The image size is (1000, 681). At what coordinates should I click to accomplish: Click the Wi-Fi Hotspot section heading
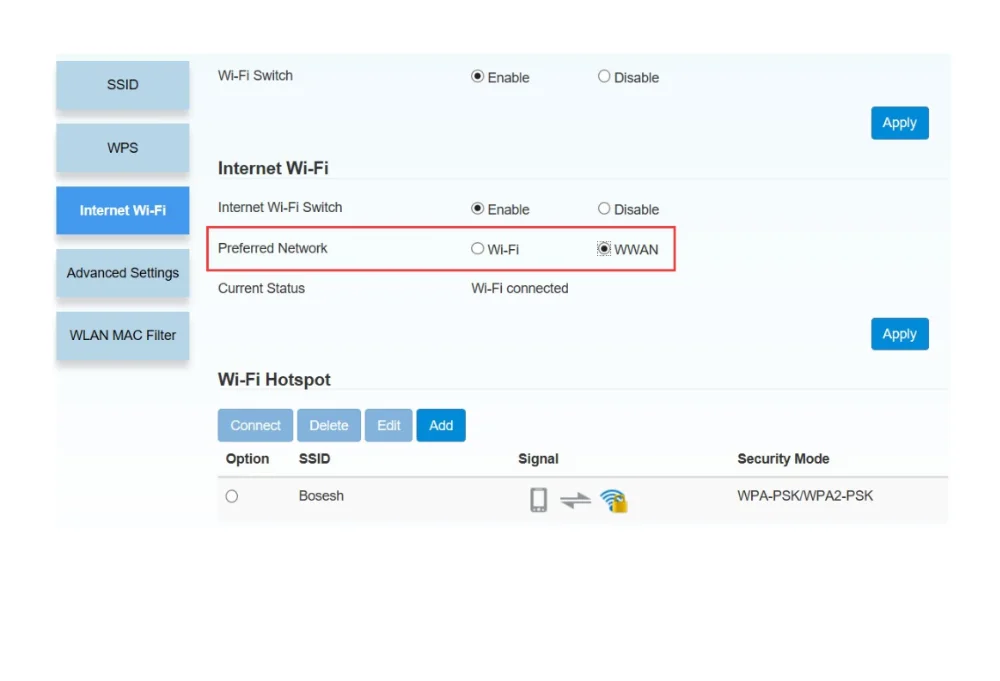click(x=274, y=380)
